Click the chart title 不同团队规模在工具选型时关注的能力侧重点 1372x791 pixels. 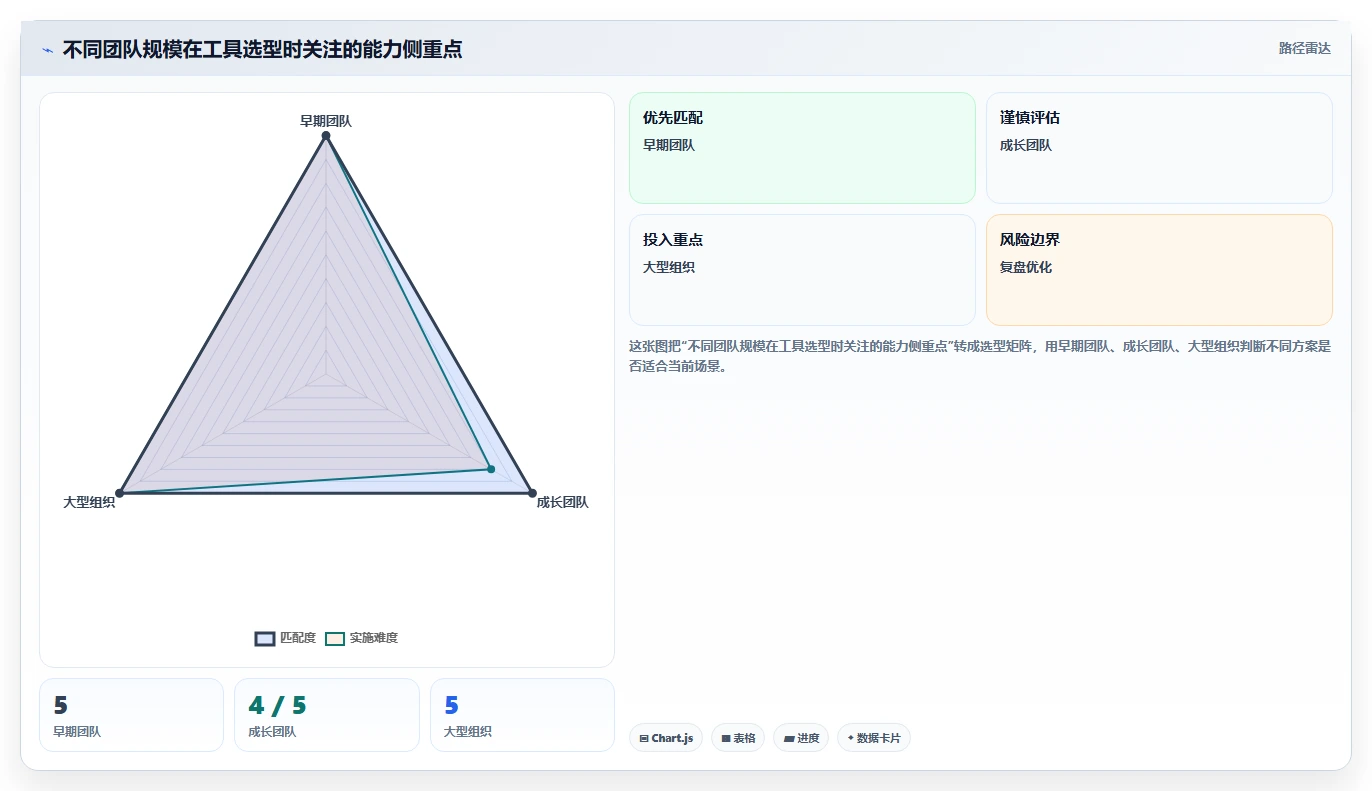coord(262,49)
